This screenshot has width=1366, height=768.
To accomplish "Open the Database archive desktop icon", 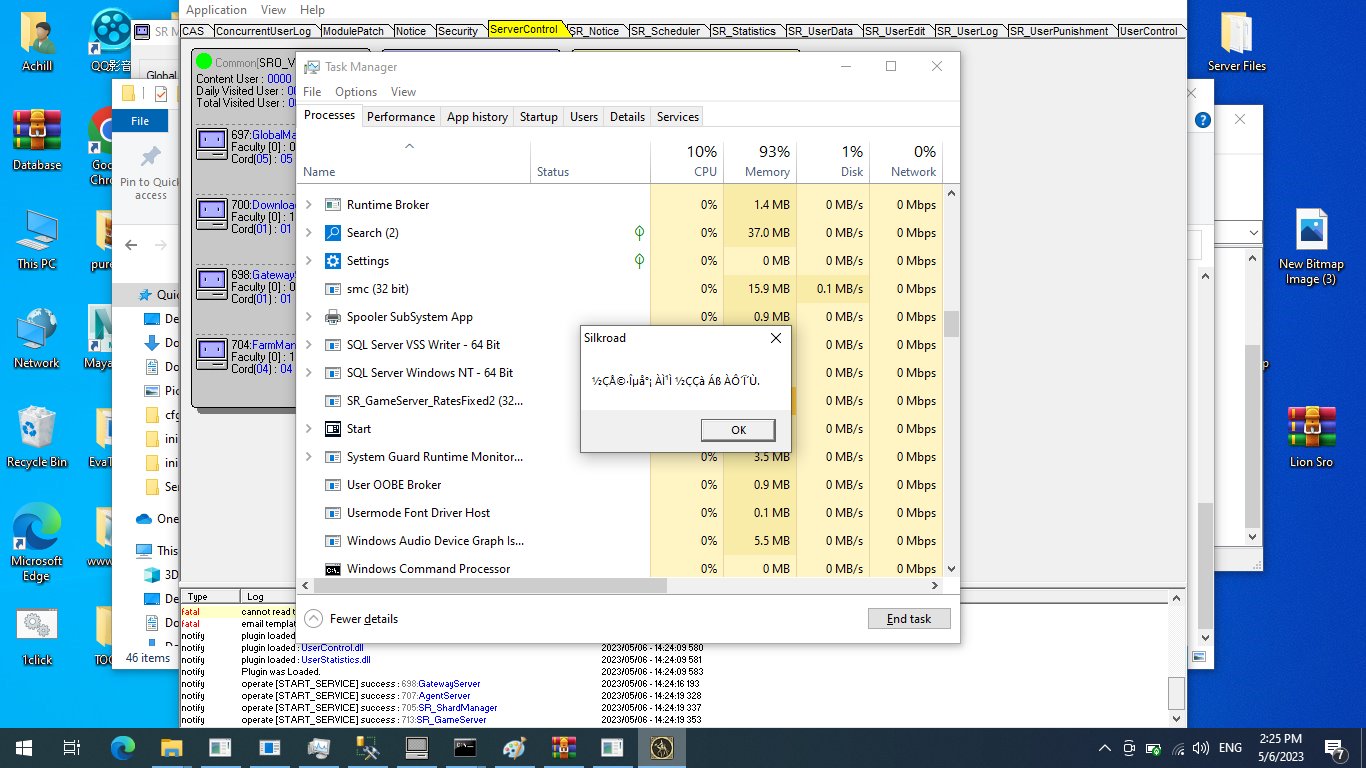I will point(37,139).
